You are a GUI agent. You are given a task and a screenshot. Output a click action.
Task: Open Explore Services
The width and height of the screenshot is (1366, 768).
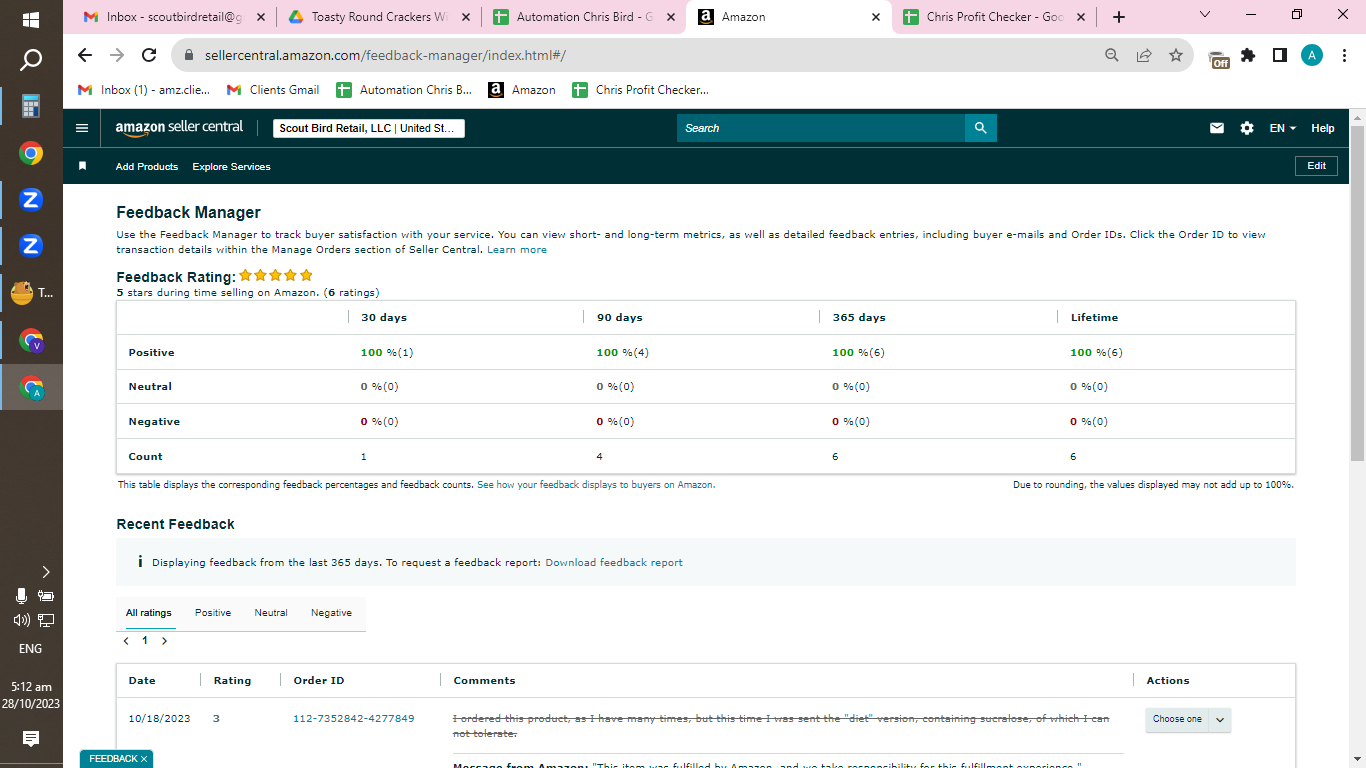[x=232, y=167]
